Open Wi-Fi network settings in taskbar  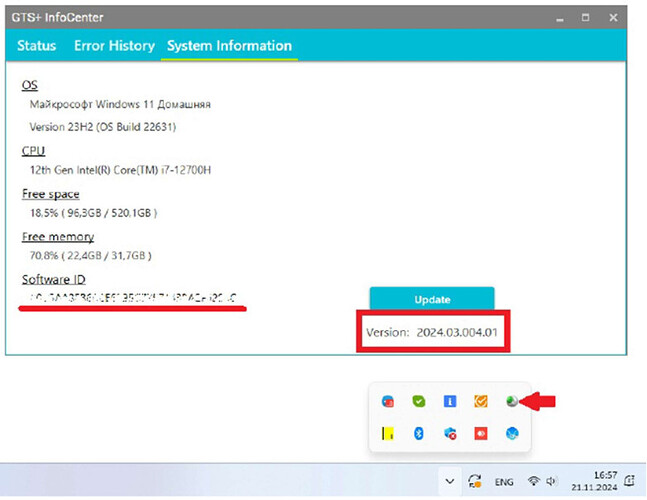pos(535,482)
